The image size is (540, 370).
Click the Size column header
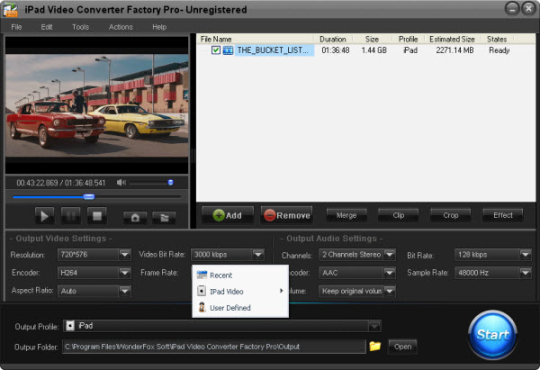(x=372, y=39)
